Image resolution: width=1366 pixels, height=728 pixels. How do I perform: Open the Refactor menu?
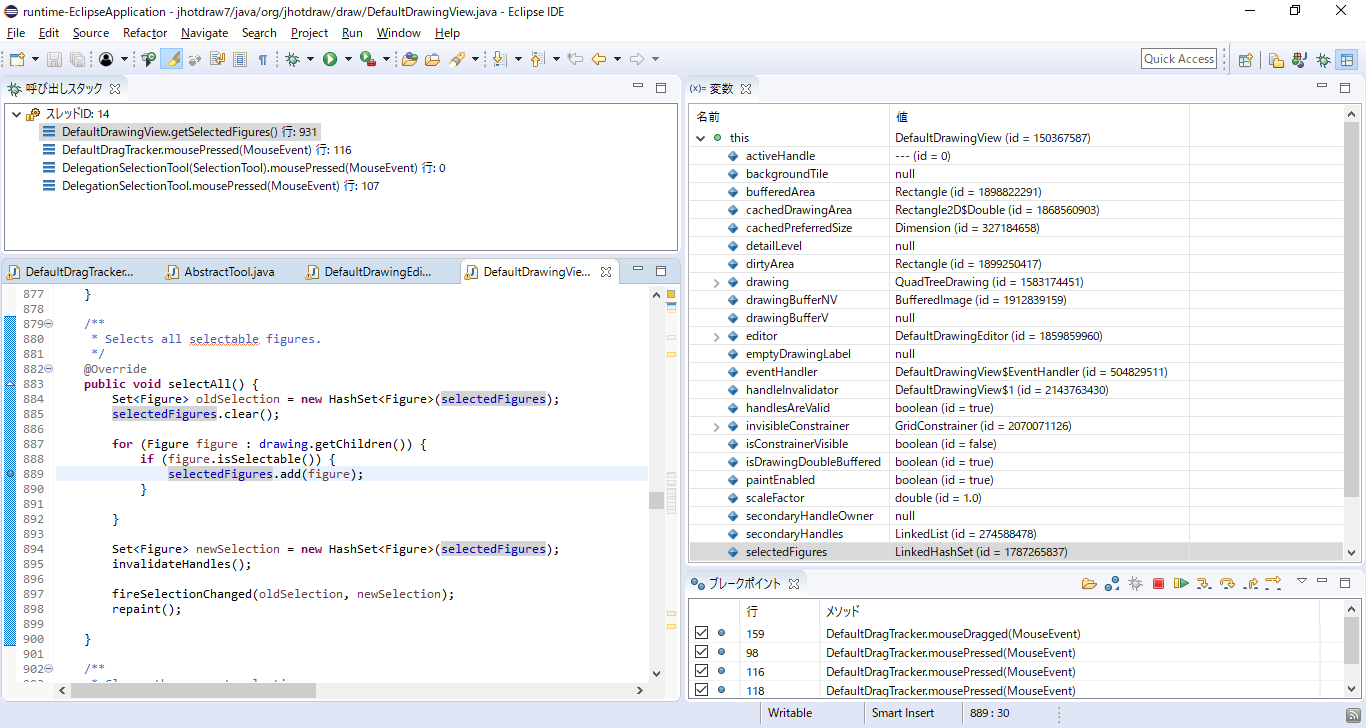[x=145, y=33]
